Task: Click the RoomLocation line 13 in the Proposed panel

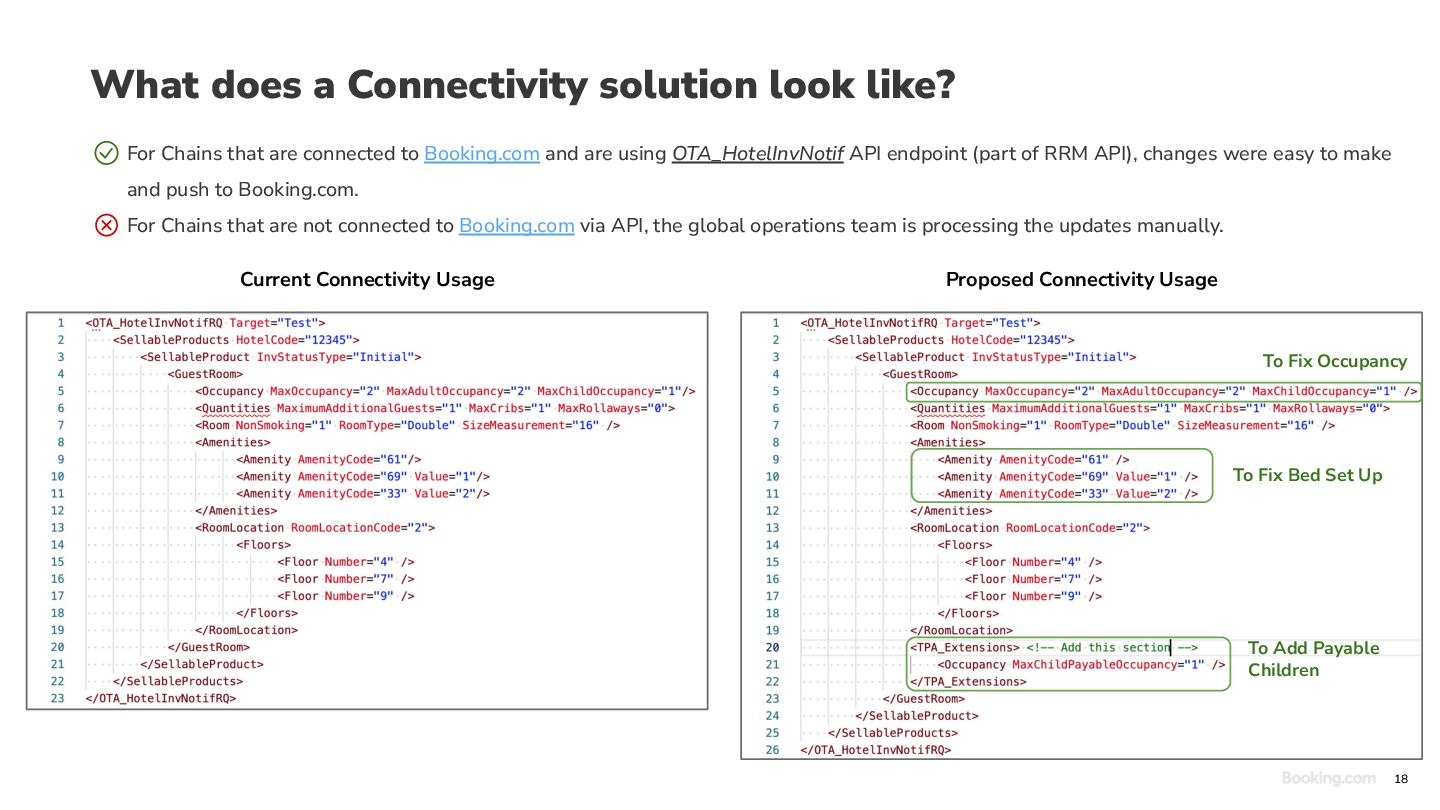Action: click(1030, 527)
